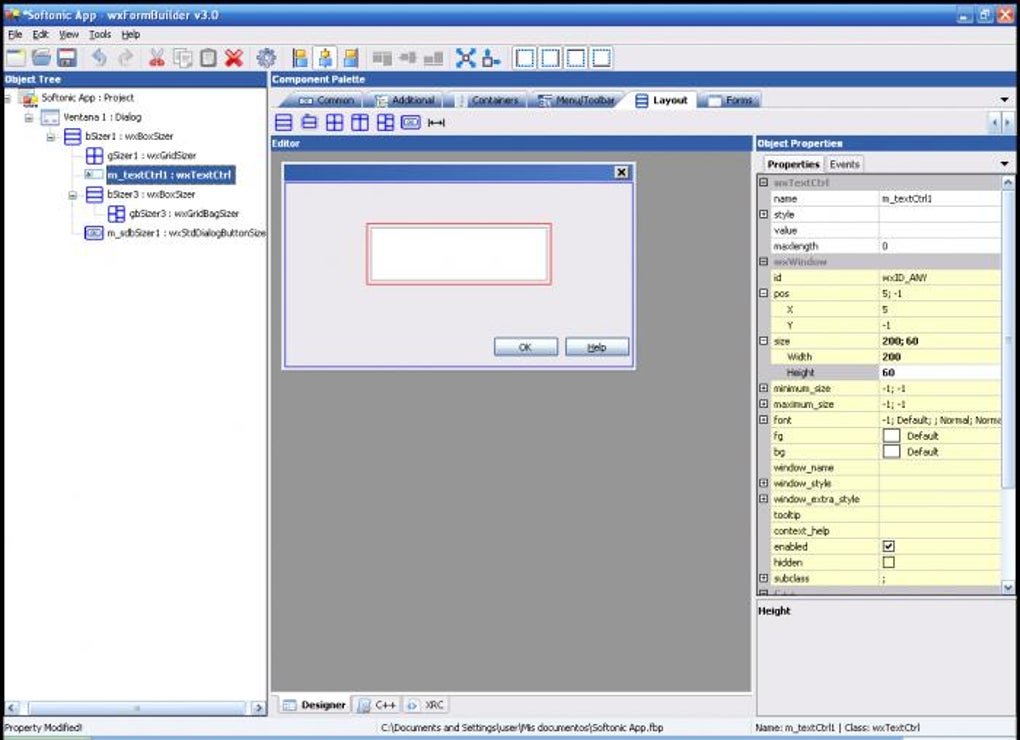This screenshot has width=1020, height=740.
Task: Create a new project via toolbar icon
Action: [16, 58]
